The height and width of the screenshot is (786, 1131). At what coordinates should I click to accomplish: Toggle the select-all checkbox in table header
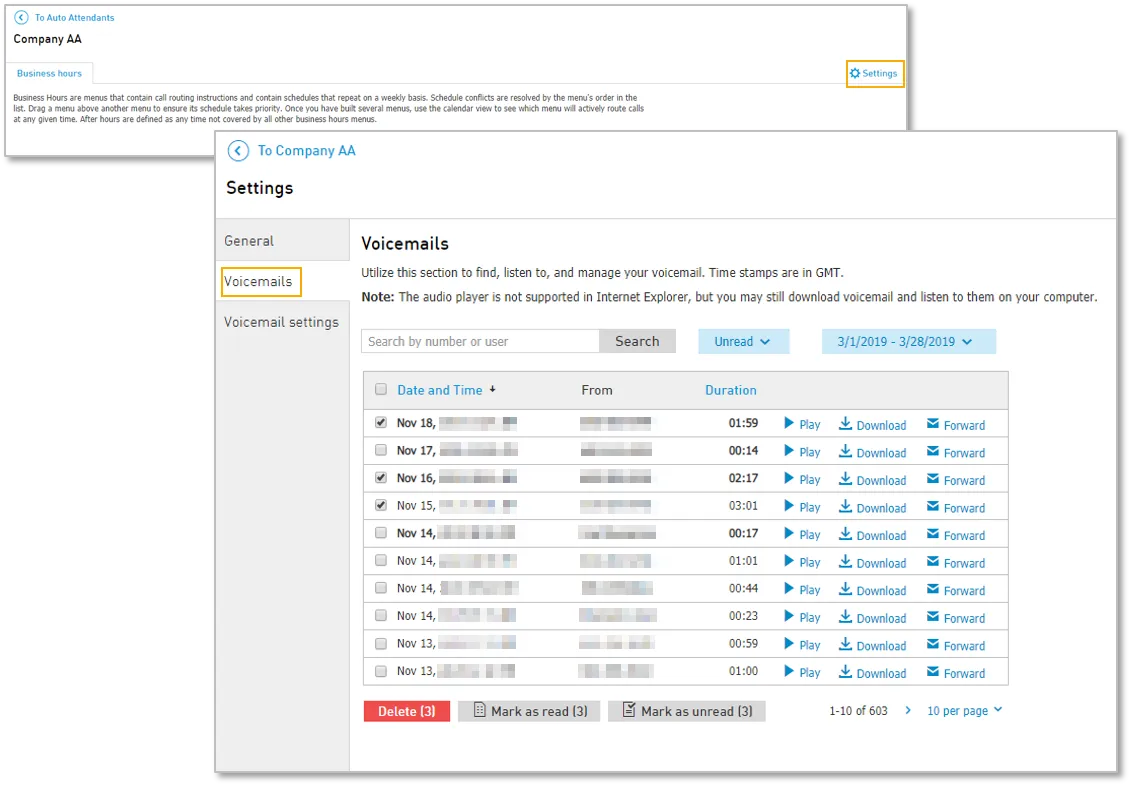(x=381, y=389)
